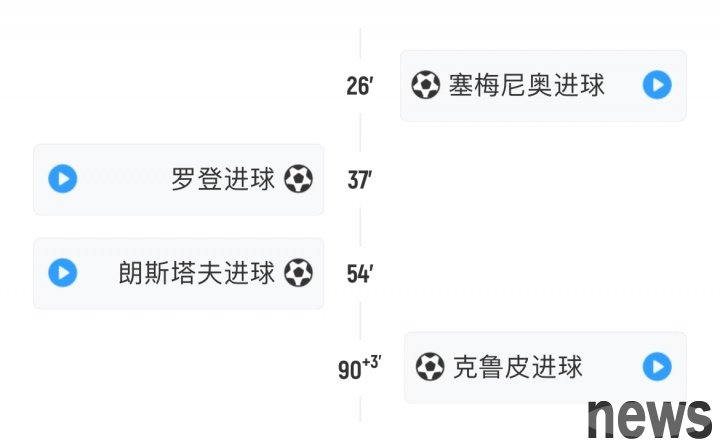This screenshot has width=720, height=444.
Task: Play the 罗登 goal video
Action: [x=63, y=179]
